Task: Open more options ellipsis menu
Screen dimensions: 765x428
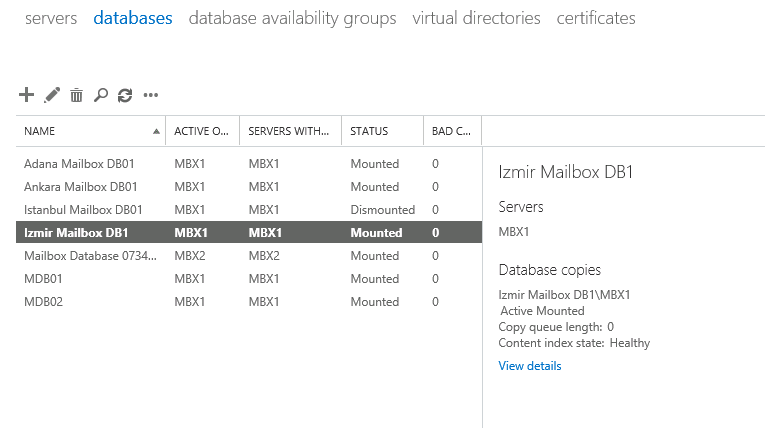Action: point(151,95)
